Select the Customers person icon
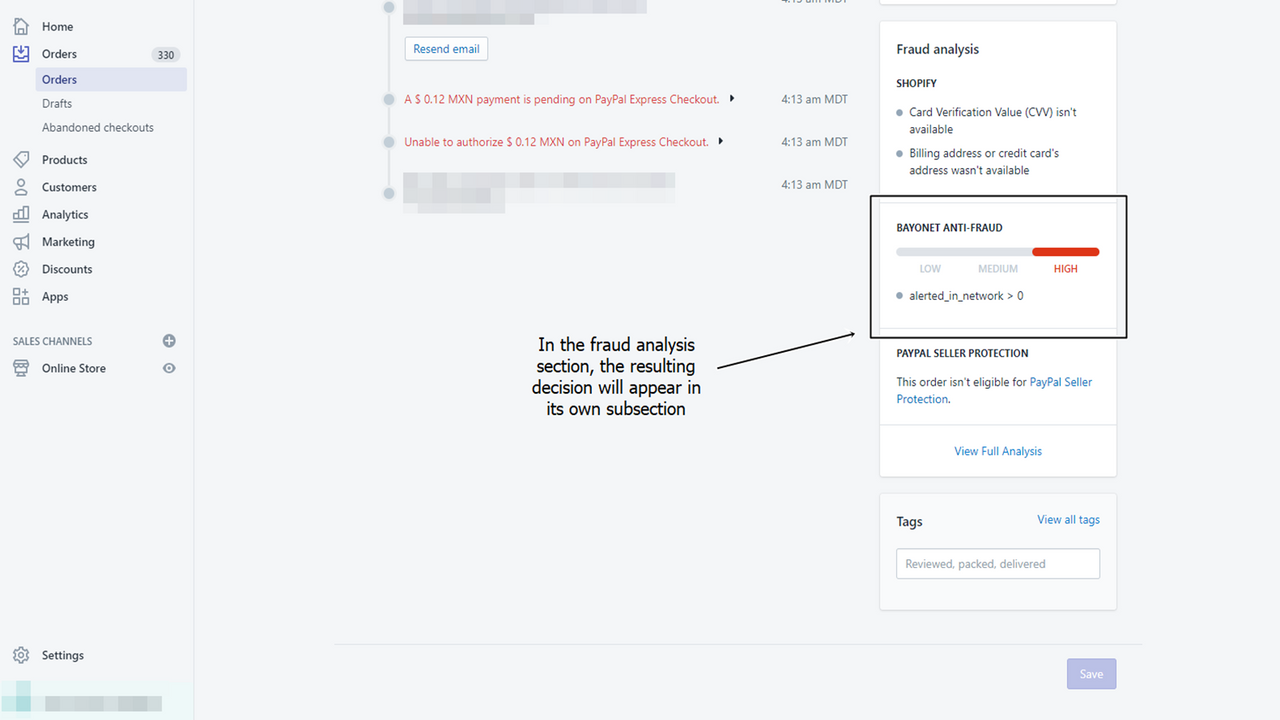This screenshot has width=1280, height=720. (21, 187)
